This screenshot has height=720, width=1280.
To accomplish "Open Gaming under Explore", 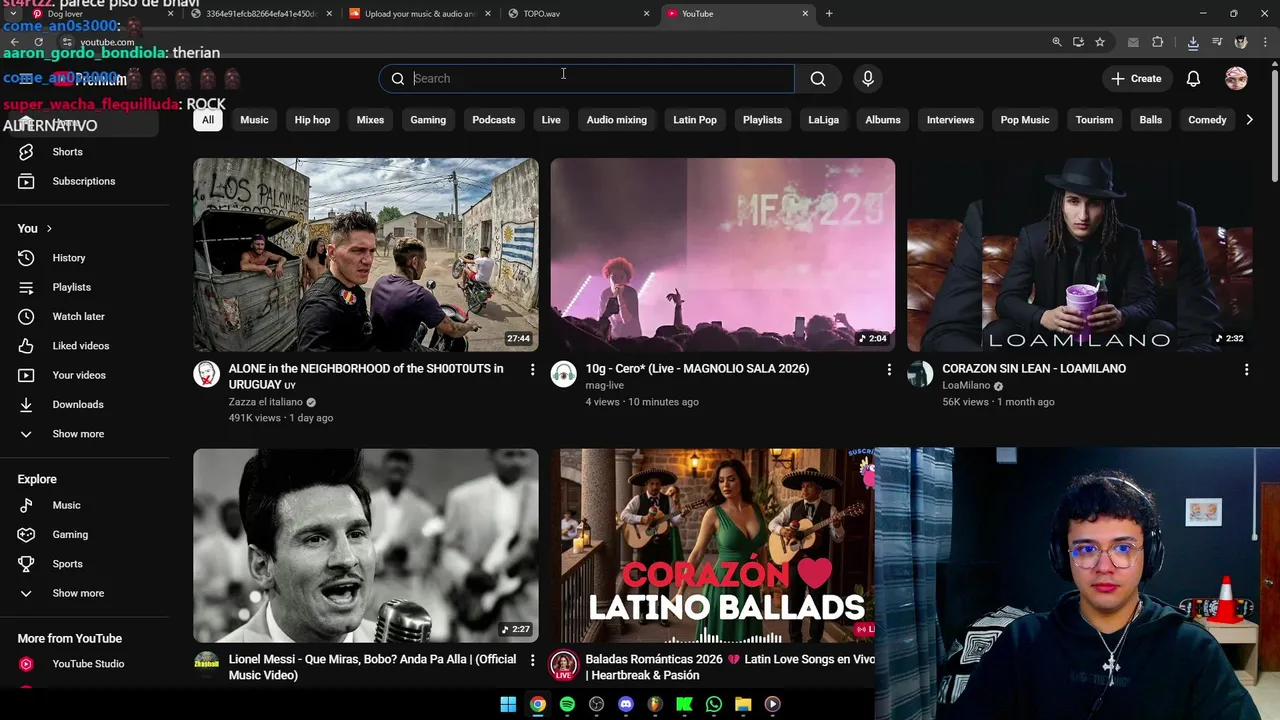I will [84, 535].
